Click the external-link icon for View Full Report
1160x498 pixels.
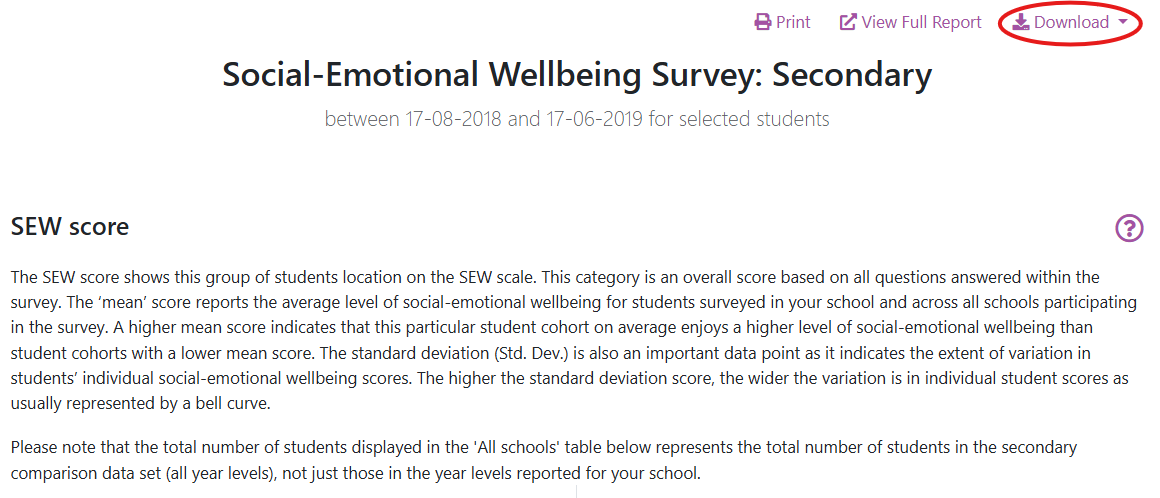tap(848, 22)
